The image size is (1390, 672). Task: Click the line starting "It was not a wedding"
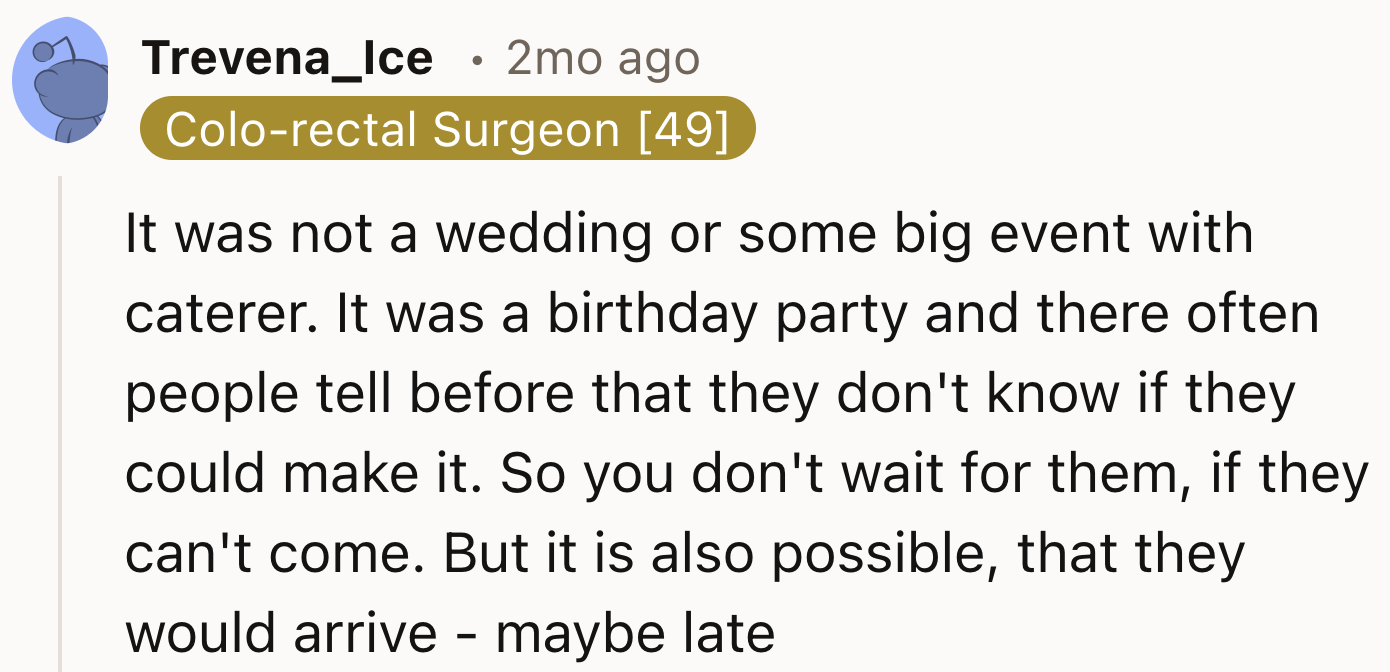[x=688, y=234]
